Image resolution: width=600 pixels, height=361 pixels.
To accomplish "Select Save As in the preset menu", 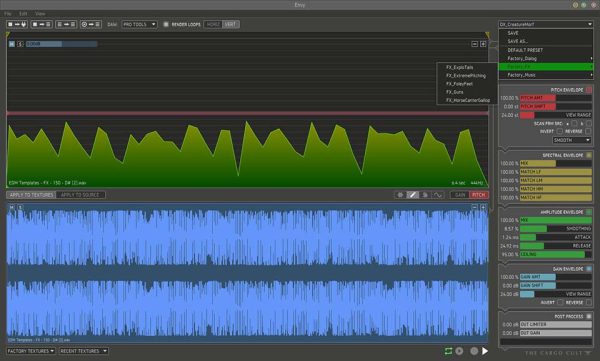I will (x=518, y=41).
